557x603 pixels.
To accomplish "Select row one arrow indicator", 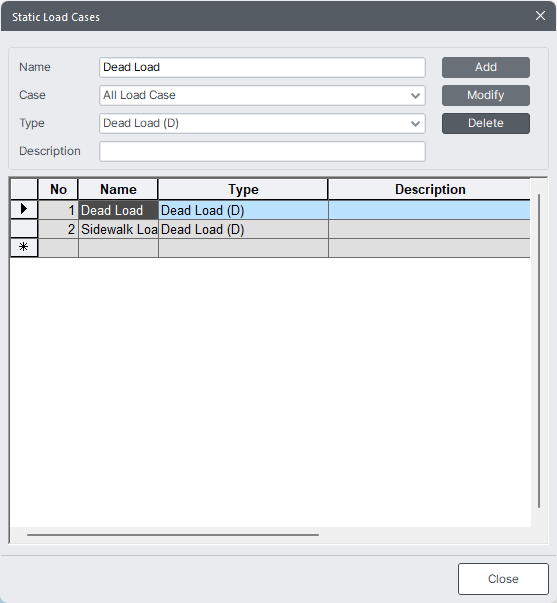I will (24, 210).
